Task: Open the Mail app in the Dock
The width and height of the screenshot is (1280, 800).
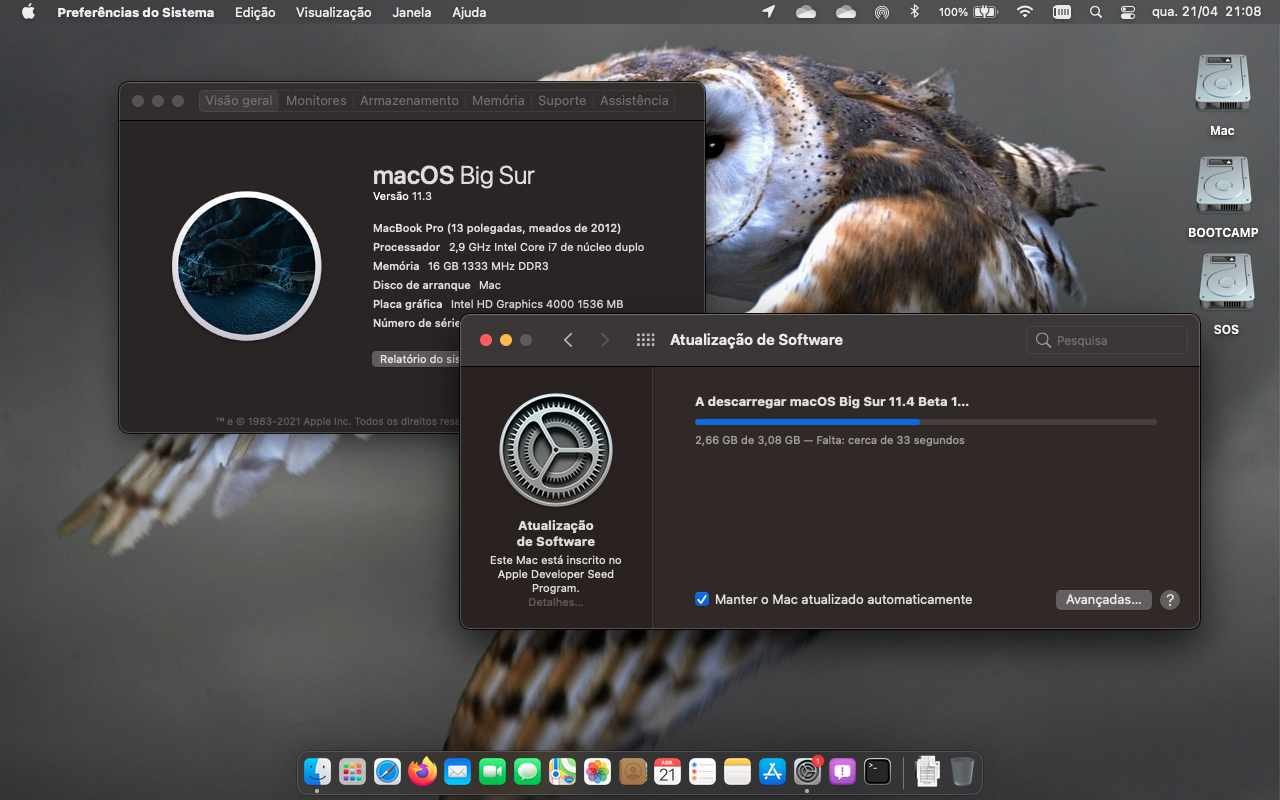Action: (457, 771)
